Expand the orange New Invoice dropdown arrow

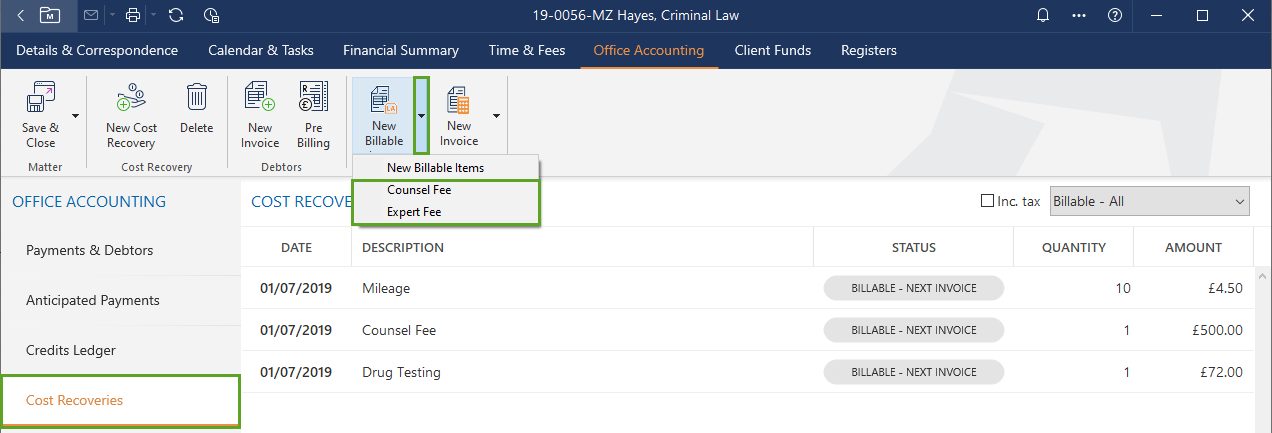pyautogui.click(x=496, y=115)
